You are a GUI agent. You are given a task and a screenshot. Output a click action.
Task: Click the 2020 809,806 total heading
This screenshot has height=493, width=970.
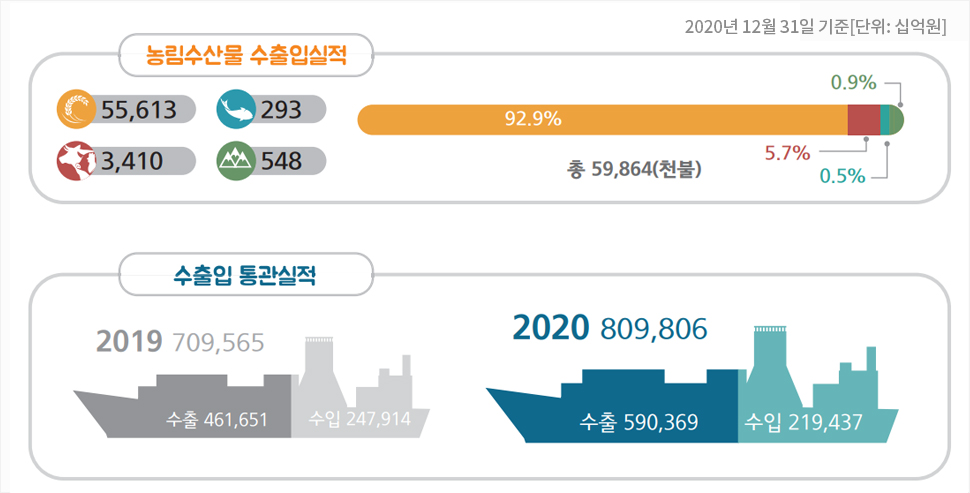click(x=610, y=328)
